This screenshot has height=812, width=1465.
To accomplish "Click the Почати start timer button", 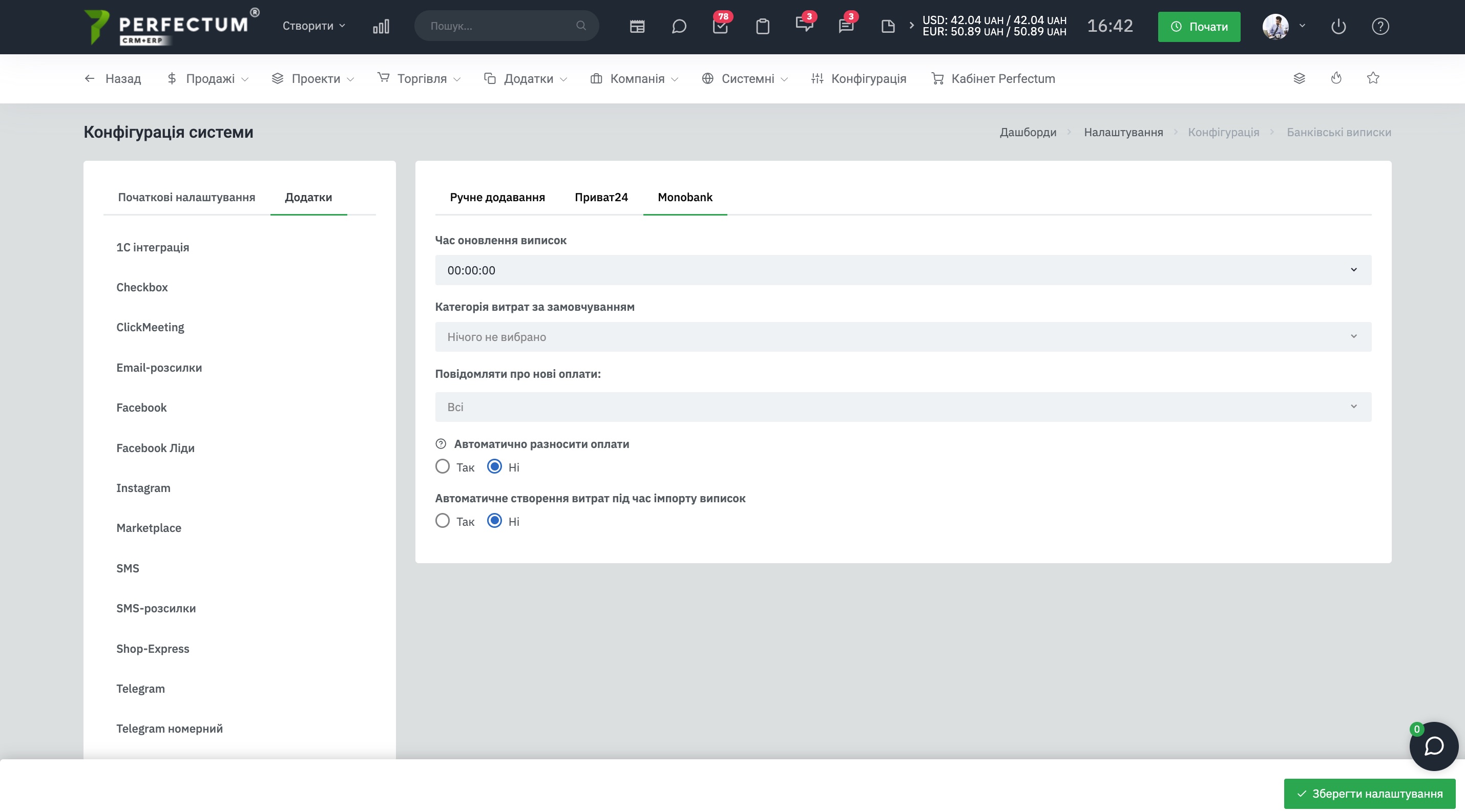I will click(1199, 26).
